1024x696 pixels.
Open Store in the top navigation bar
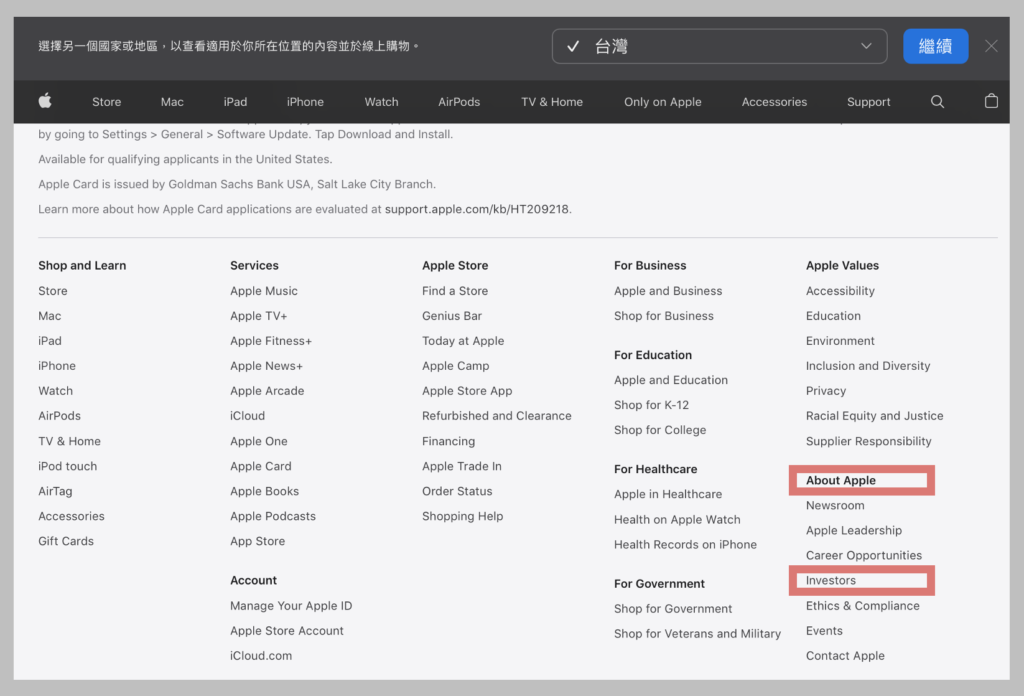(x=106, y=102)
